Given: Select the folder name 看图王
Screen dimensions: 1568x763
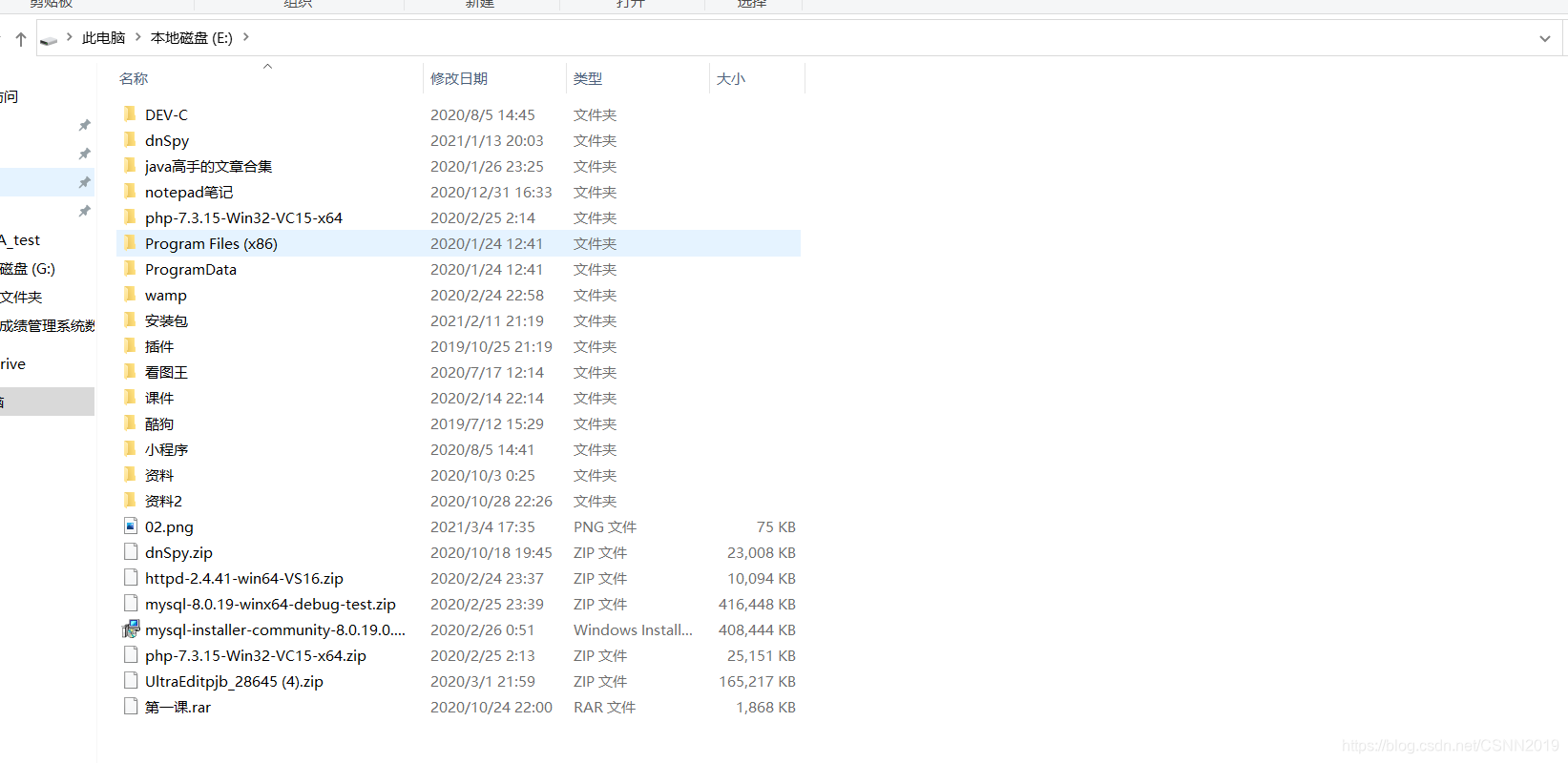Looking at the screenshot, I should 166,372.
